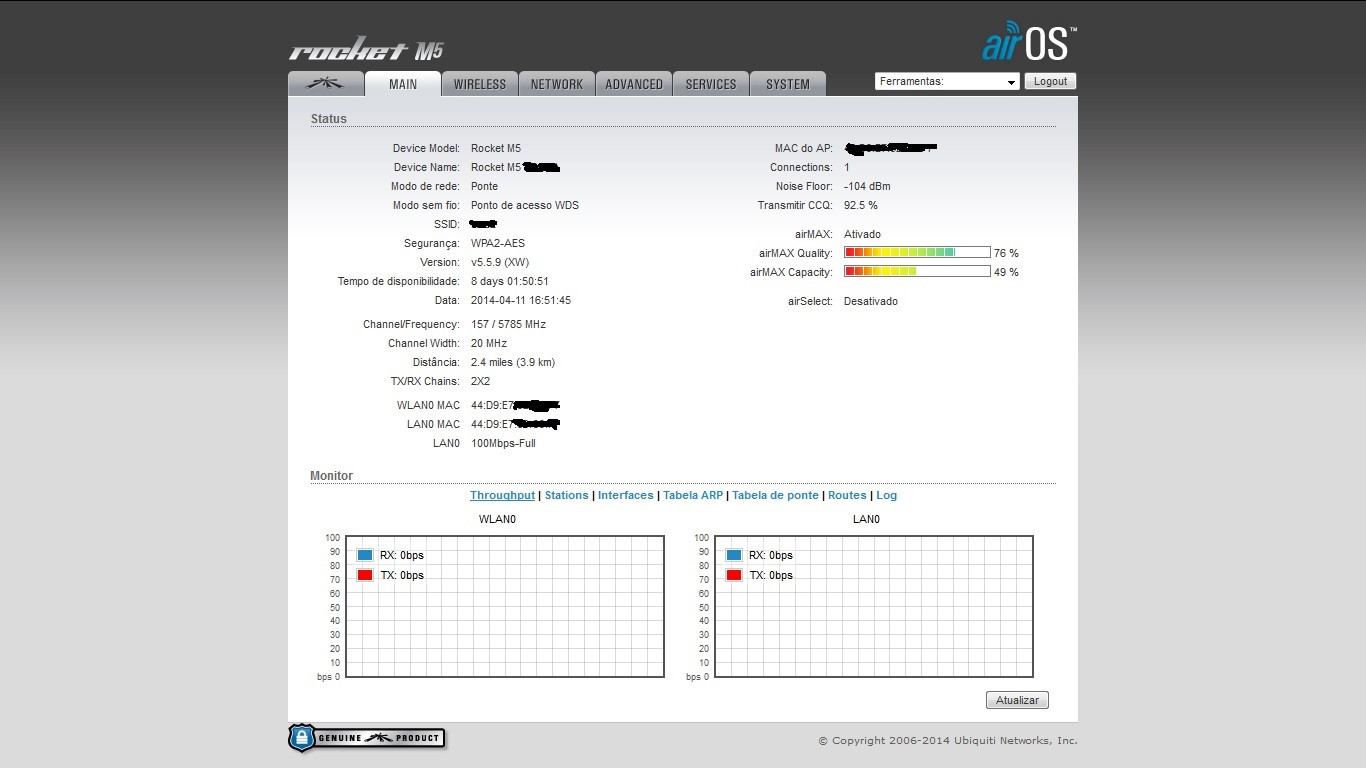Show the Interfaces monitor view

click(x=626, y=496)
